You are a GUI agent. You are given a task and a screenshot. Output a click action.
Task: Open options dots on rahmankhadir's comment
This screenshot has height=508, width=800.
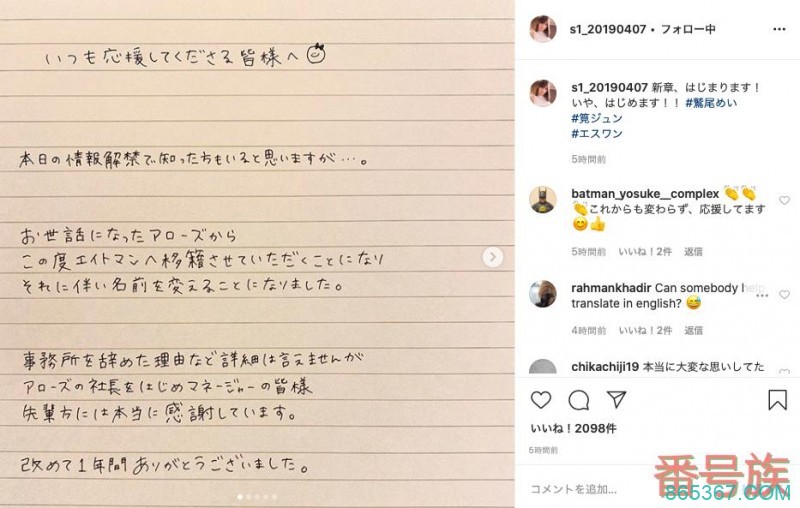762,295
